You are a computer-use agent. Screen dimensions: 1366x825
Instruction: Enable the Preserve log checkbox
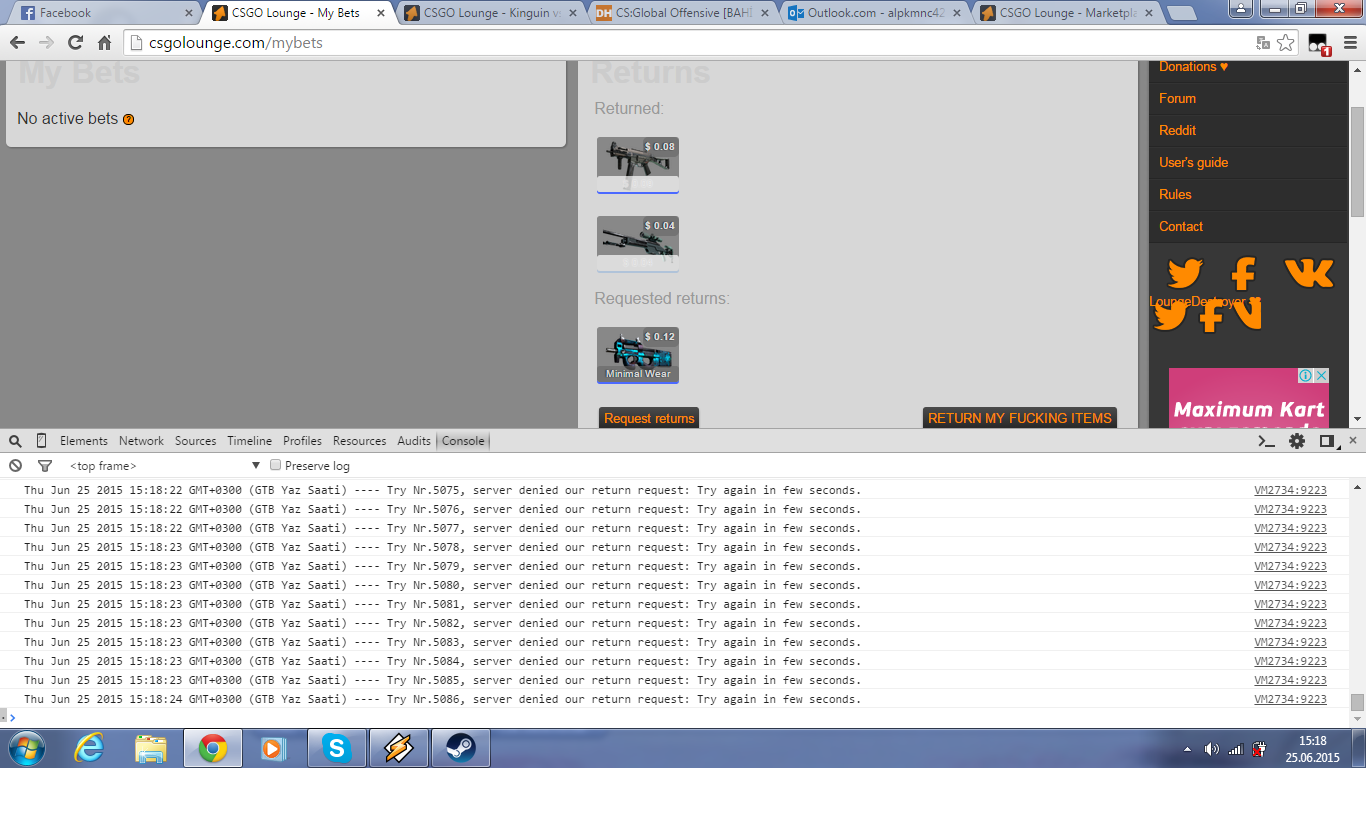pyautogui.click(x=276, y=465)
